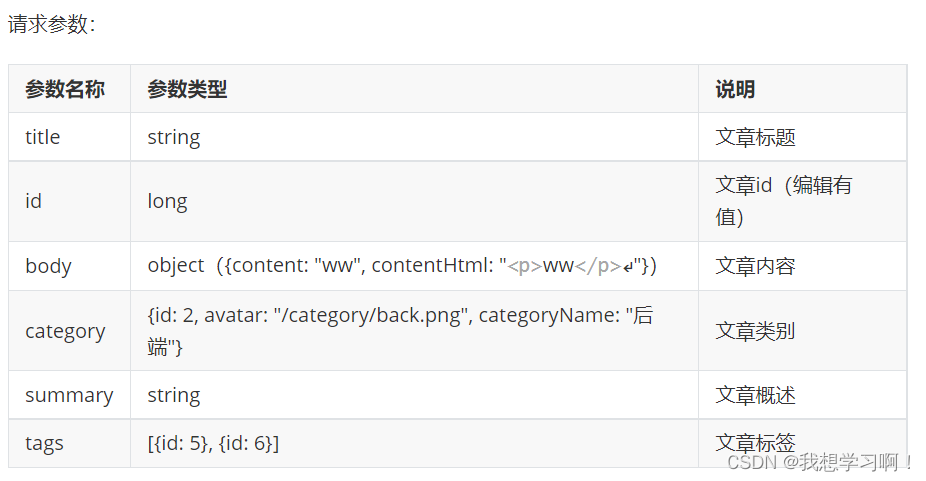Viewport: 926px width, 481px height.
Task: Click the body parameter name cell
Action: (x=48, y=266)
